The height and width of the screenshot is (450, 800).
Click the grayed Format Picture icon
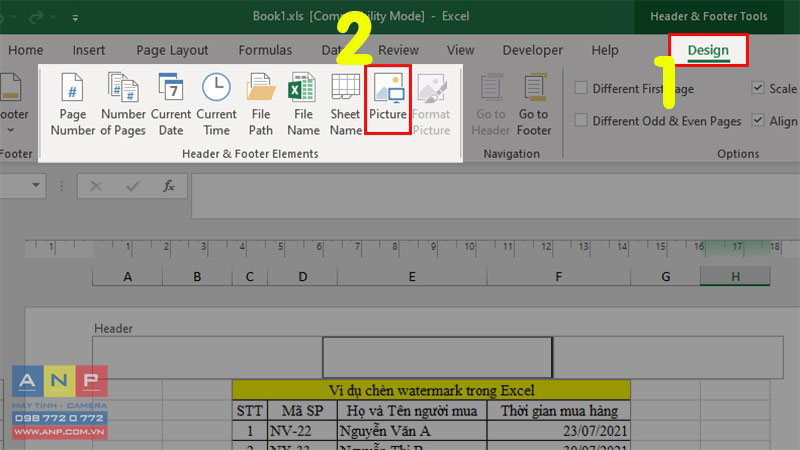[x=432, y=88]
